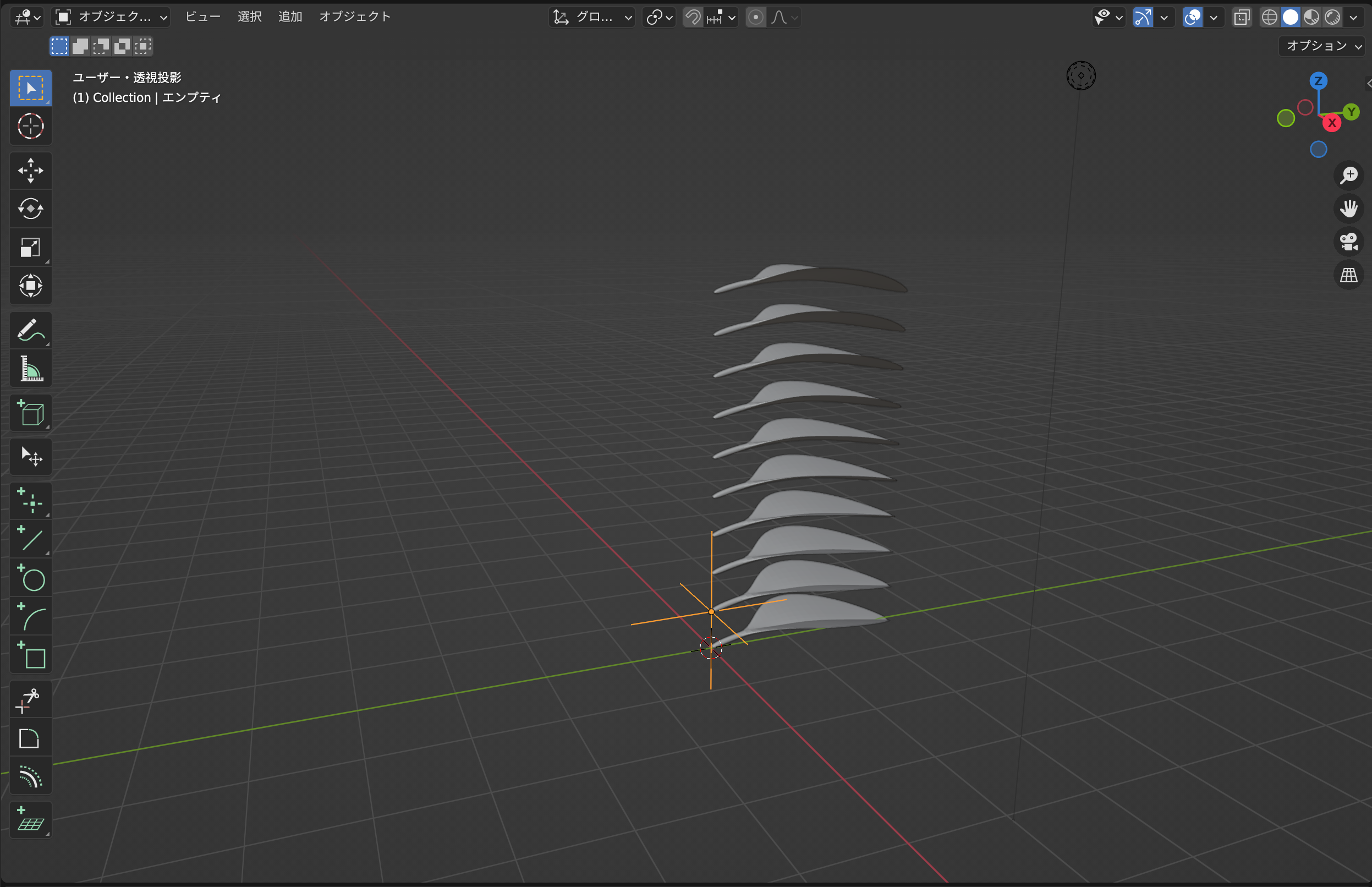Click the Empty object's orange origin point

(712, 612)
